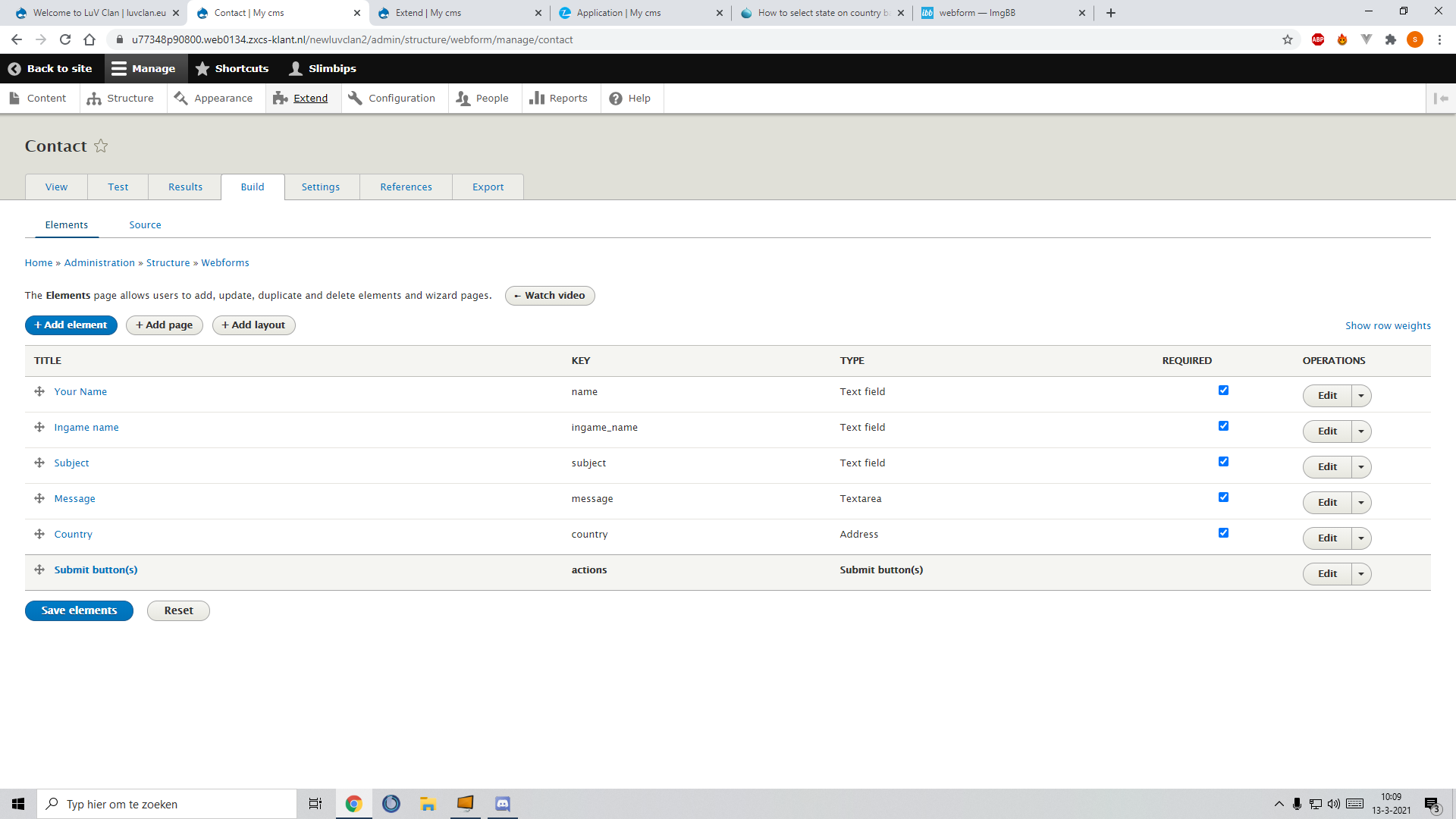Open the Webforms breadcrumb link
1456x819 pixels.
(225, 263)
